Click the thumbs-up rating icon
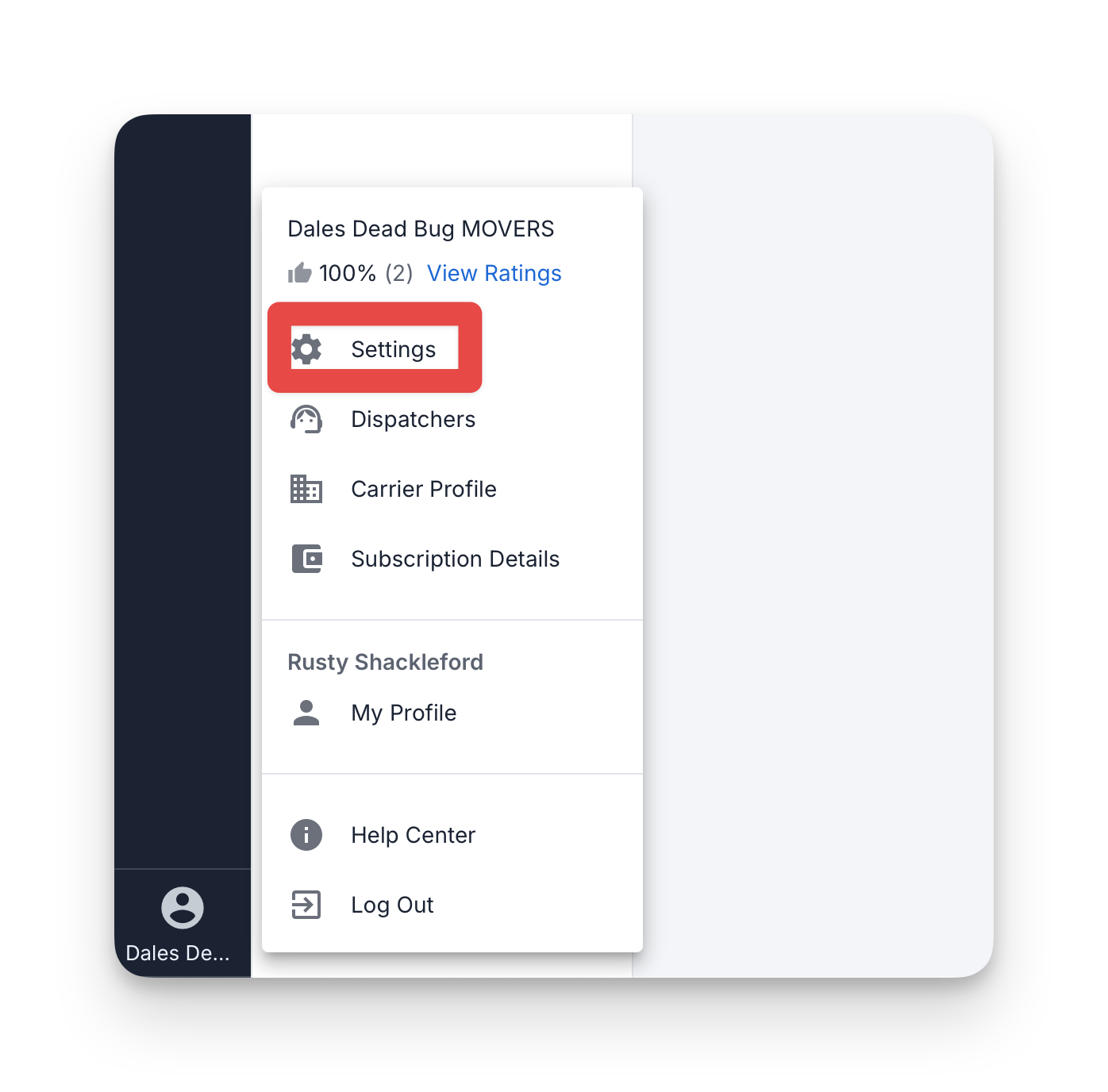 pyautogui.click(x=299, y=273)
